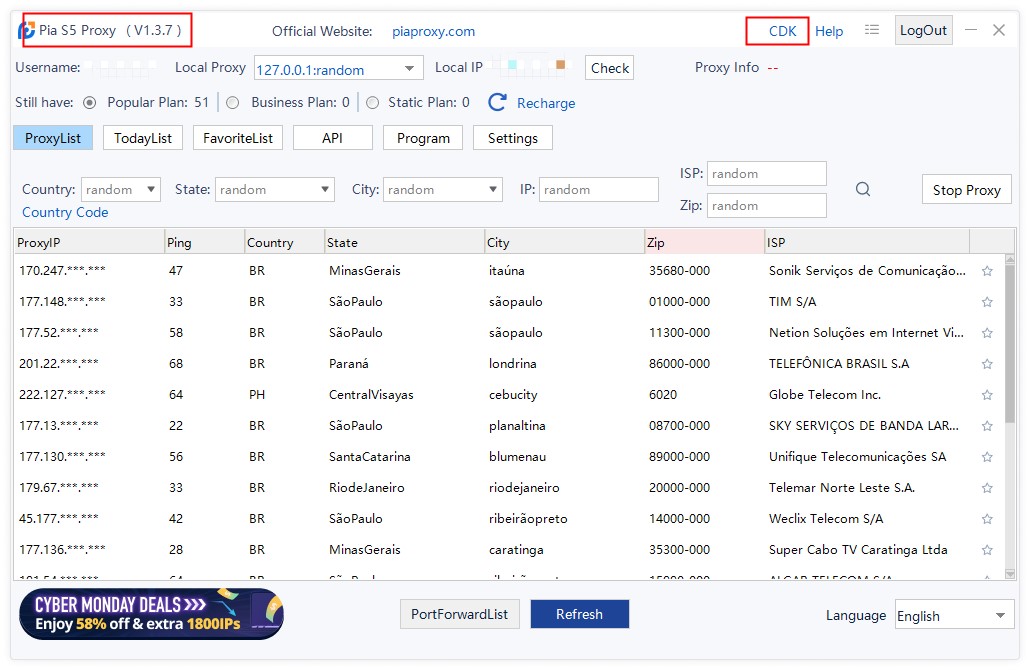Star the Globe Telecom proxy row
The width and height of the screenshot is (1030, 670).
[987, 395]
